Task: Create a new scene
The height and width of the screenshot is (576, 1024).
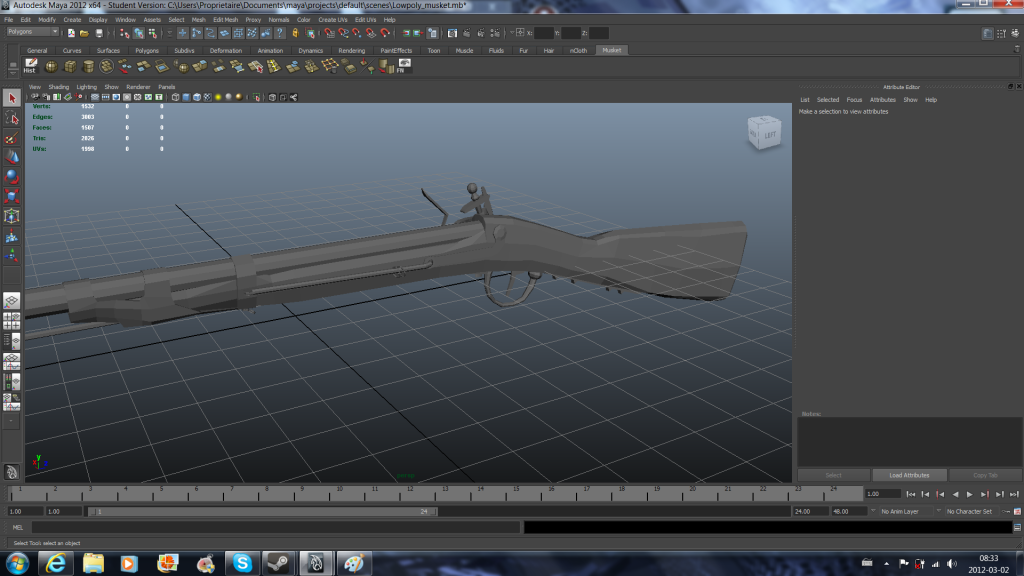Action: click(x=71, y=33)
